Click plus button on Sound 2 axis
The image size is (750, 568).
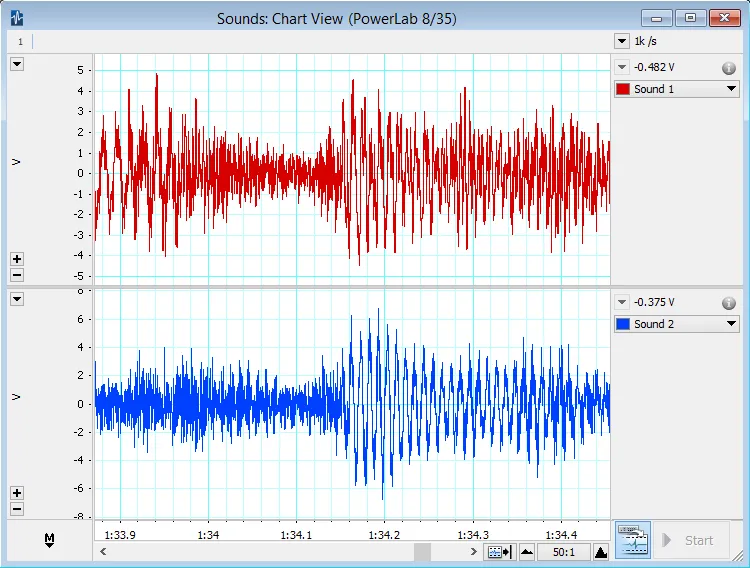point(17,493)
